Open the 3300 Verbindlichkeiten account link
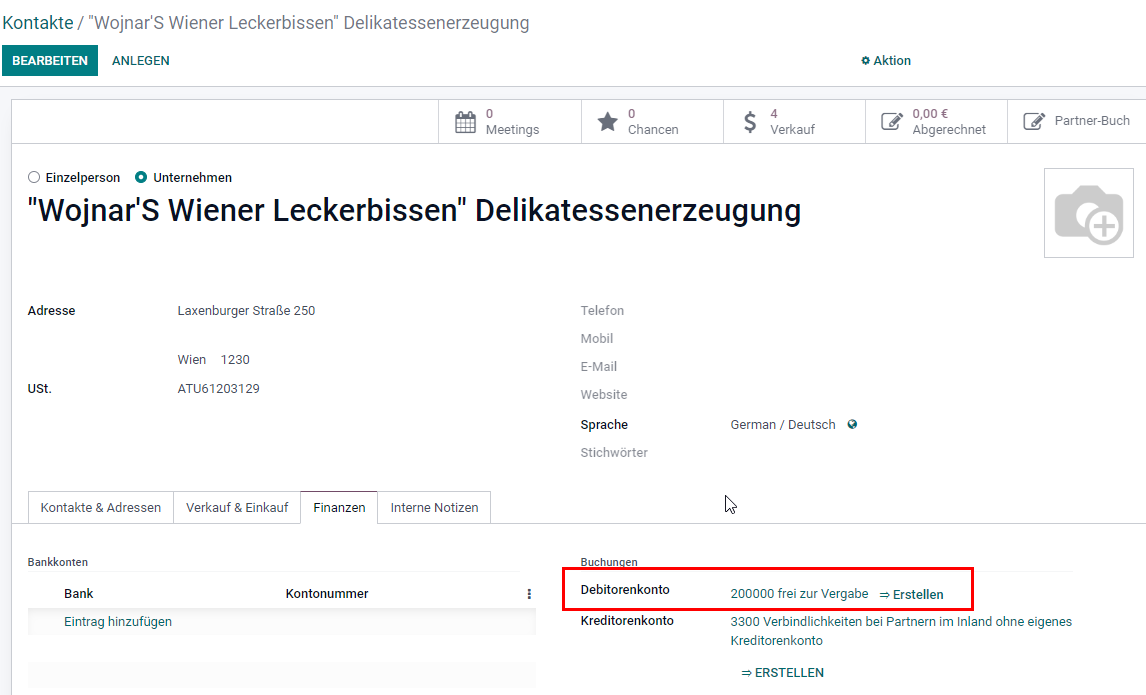The width and height of the screenshot is (1146, 695). 901,631
